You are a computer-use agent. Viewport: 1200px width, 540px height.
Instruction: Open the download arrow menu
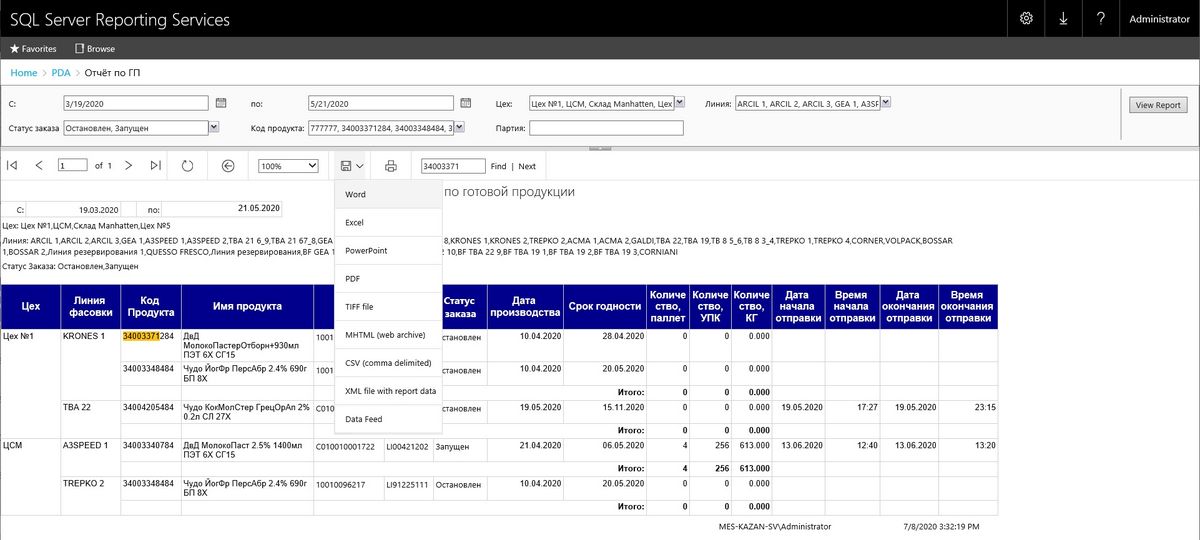[x=1063, y=19]
